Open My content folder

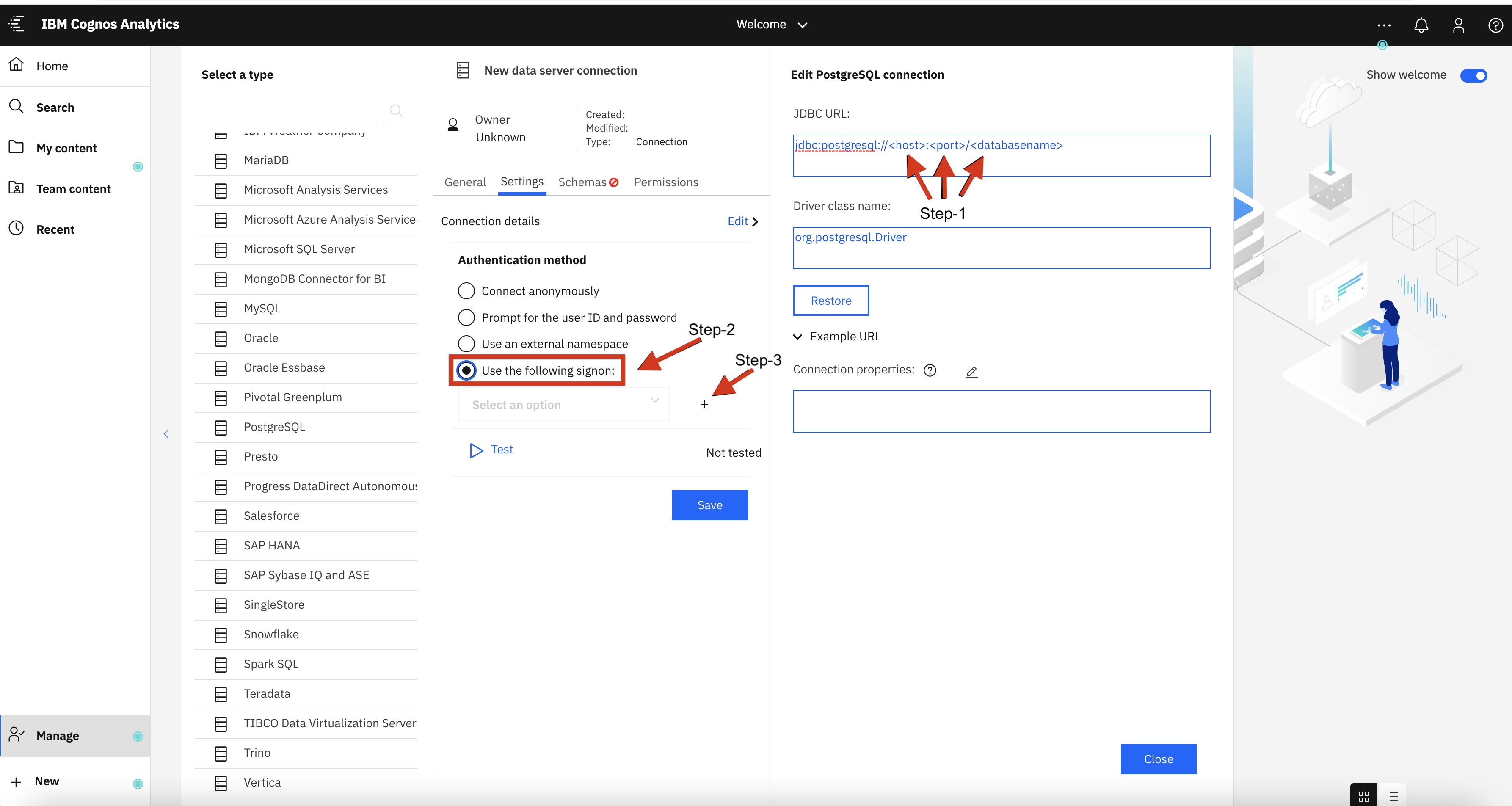click(x=75, y=148)
